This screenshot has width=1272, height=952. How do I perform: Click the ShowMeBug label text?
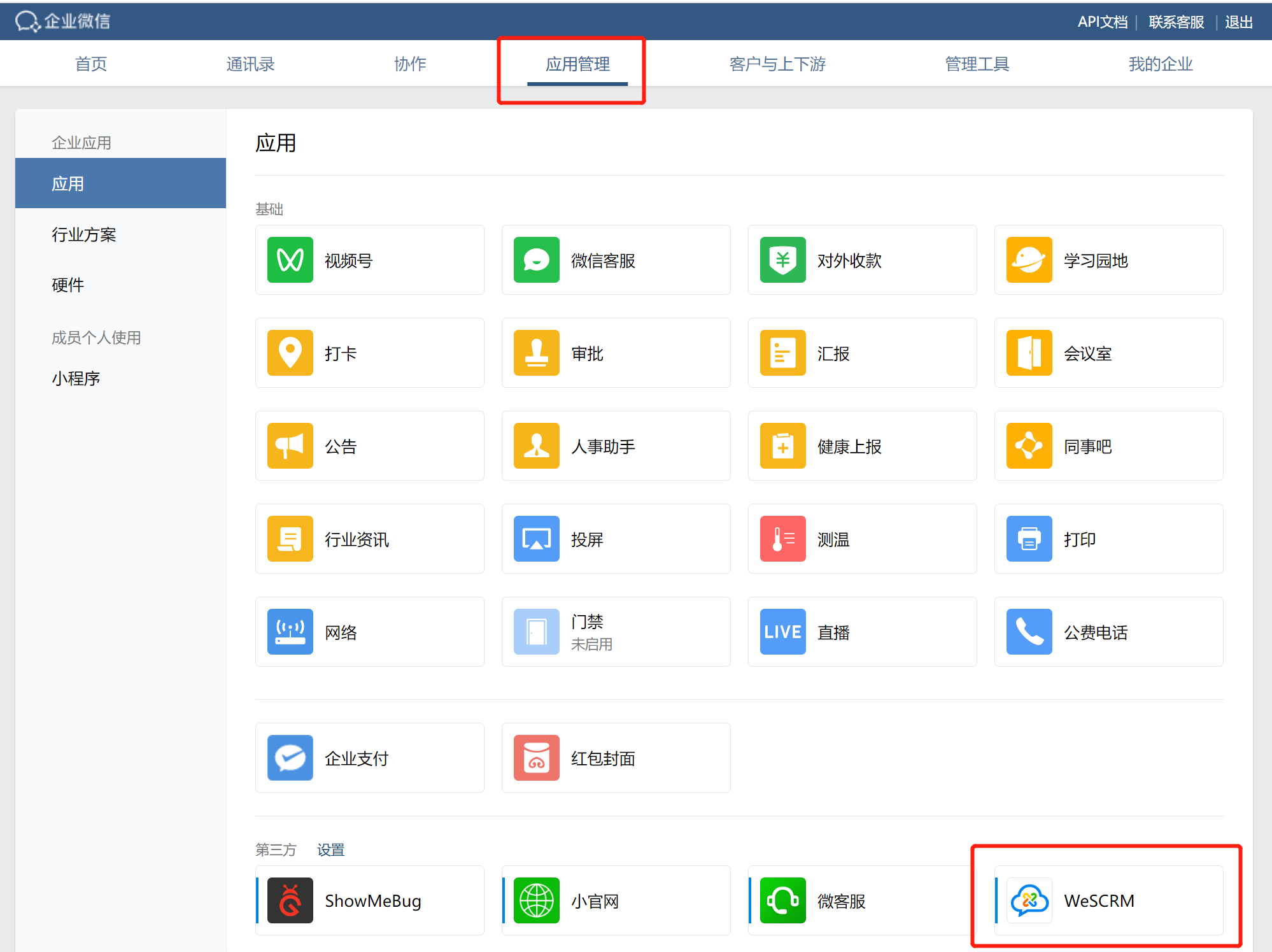pos(373,901)
